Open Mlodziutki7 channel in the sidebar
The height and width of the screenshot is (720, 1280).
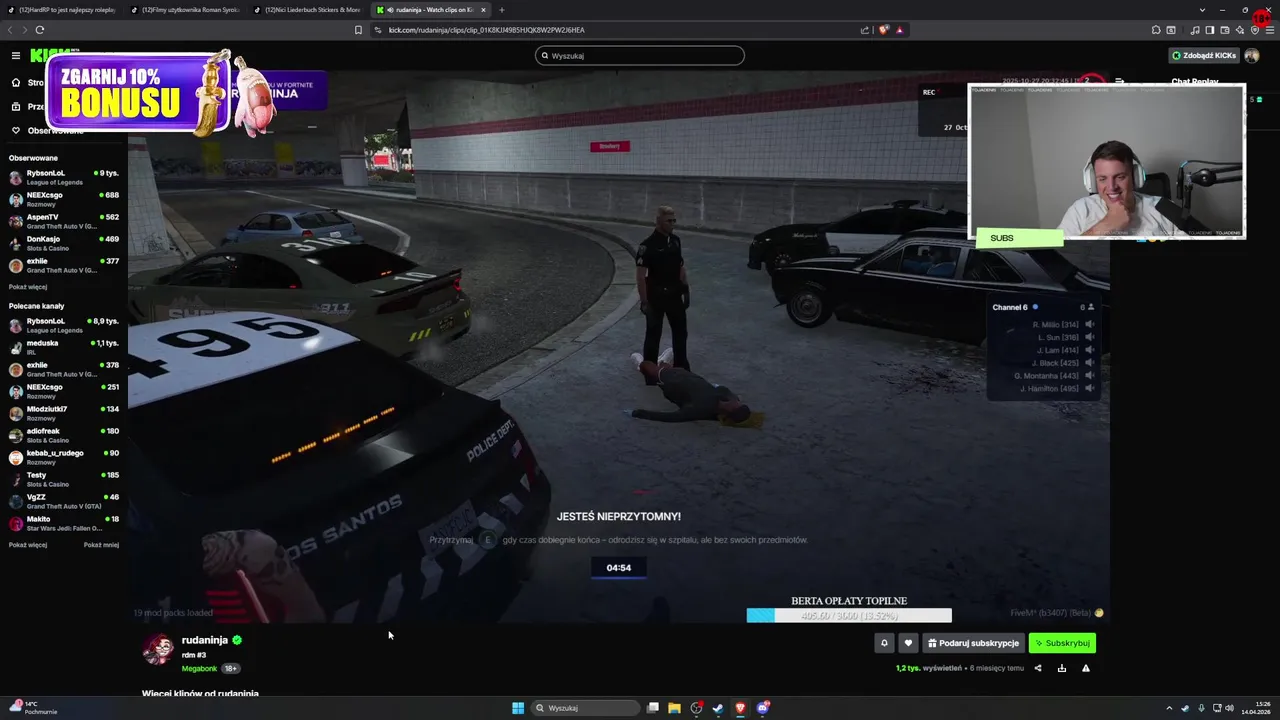pyautogui.click(x=64, y=413)
